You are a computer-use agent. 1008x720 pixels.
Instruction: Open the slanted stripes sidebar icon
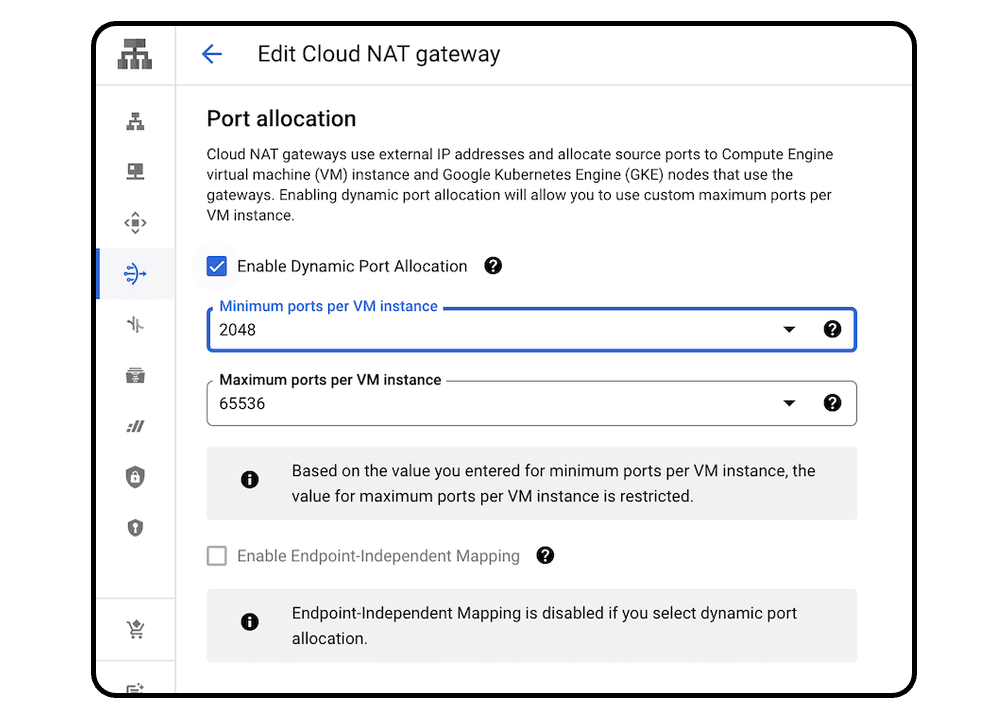(x=135, y=426)
